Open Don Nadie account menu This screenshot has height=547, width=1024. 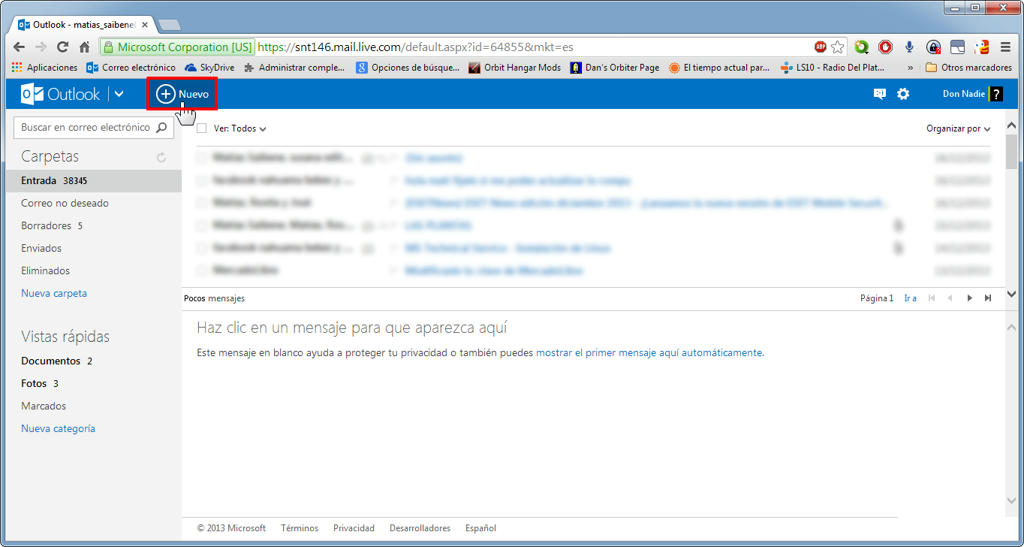[x=972, y=94]
